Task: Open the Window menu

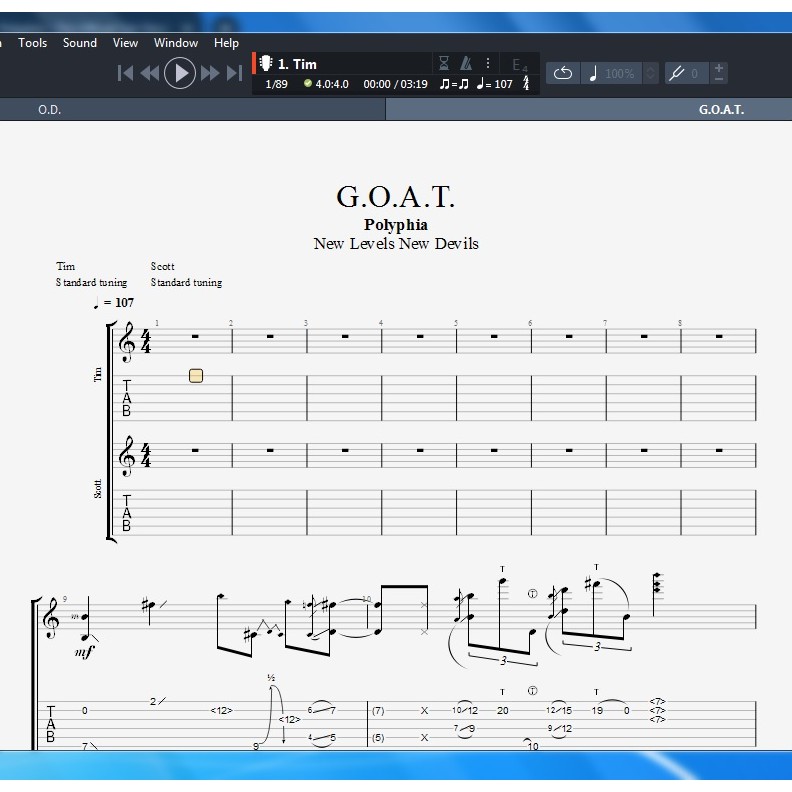Action: (176, 43)
